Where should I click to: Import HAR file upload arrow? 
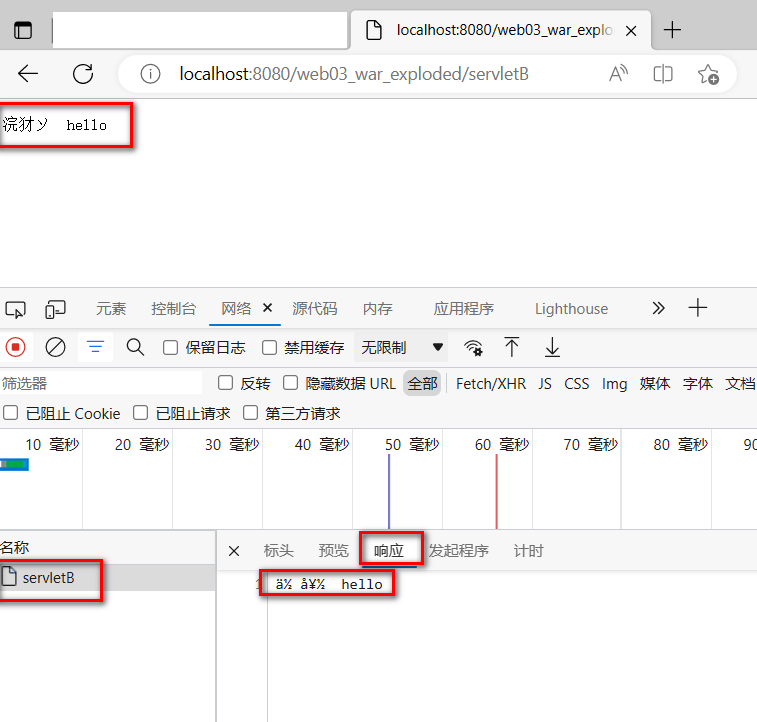[512, 347]
